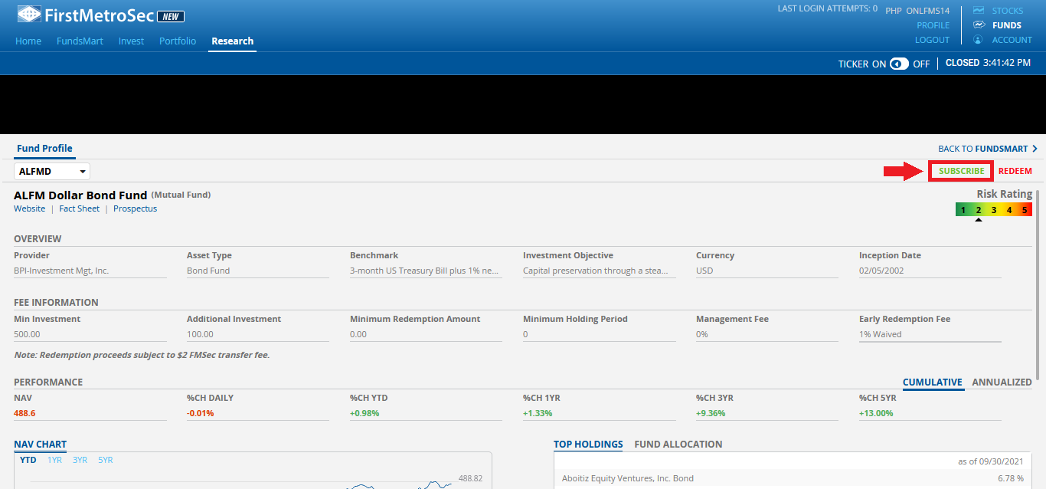Click the FirstMetroSec logo icon
Screen dimensions: 1047x489
click(28, 15)
